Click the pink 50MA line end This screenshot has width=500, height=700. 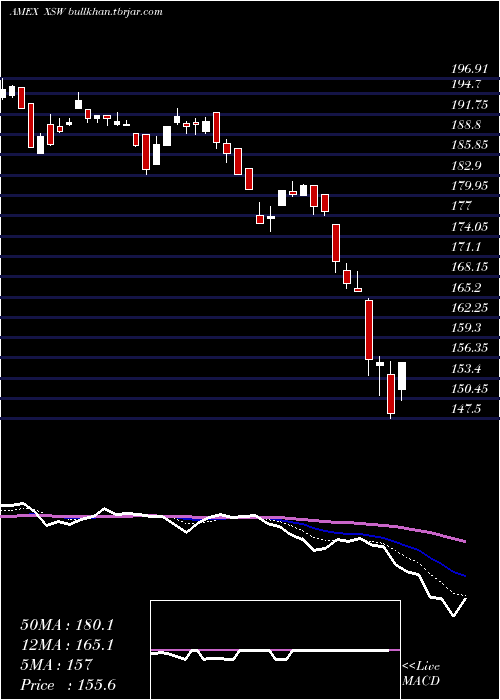465,542
